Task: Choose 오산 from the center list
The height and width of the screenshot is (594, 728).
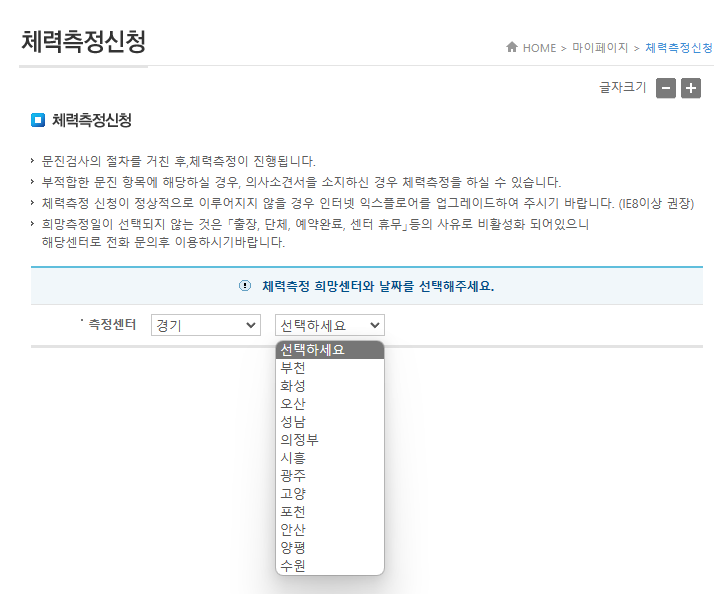Action: 330,404
